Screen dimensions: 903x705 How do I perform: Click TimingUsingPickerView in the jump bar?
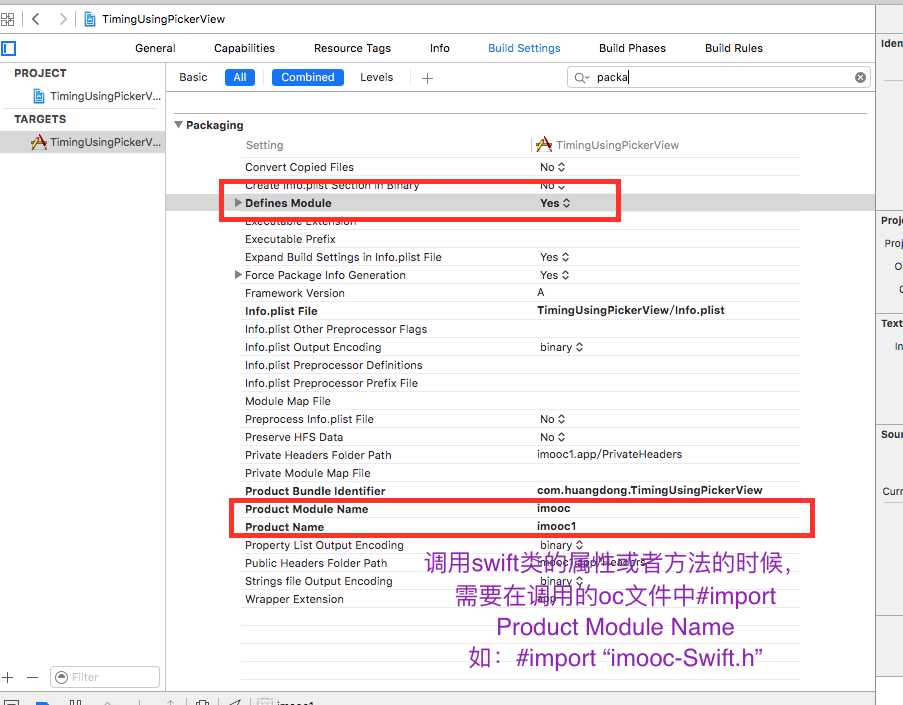pos(163,19)
